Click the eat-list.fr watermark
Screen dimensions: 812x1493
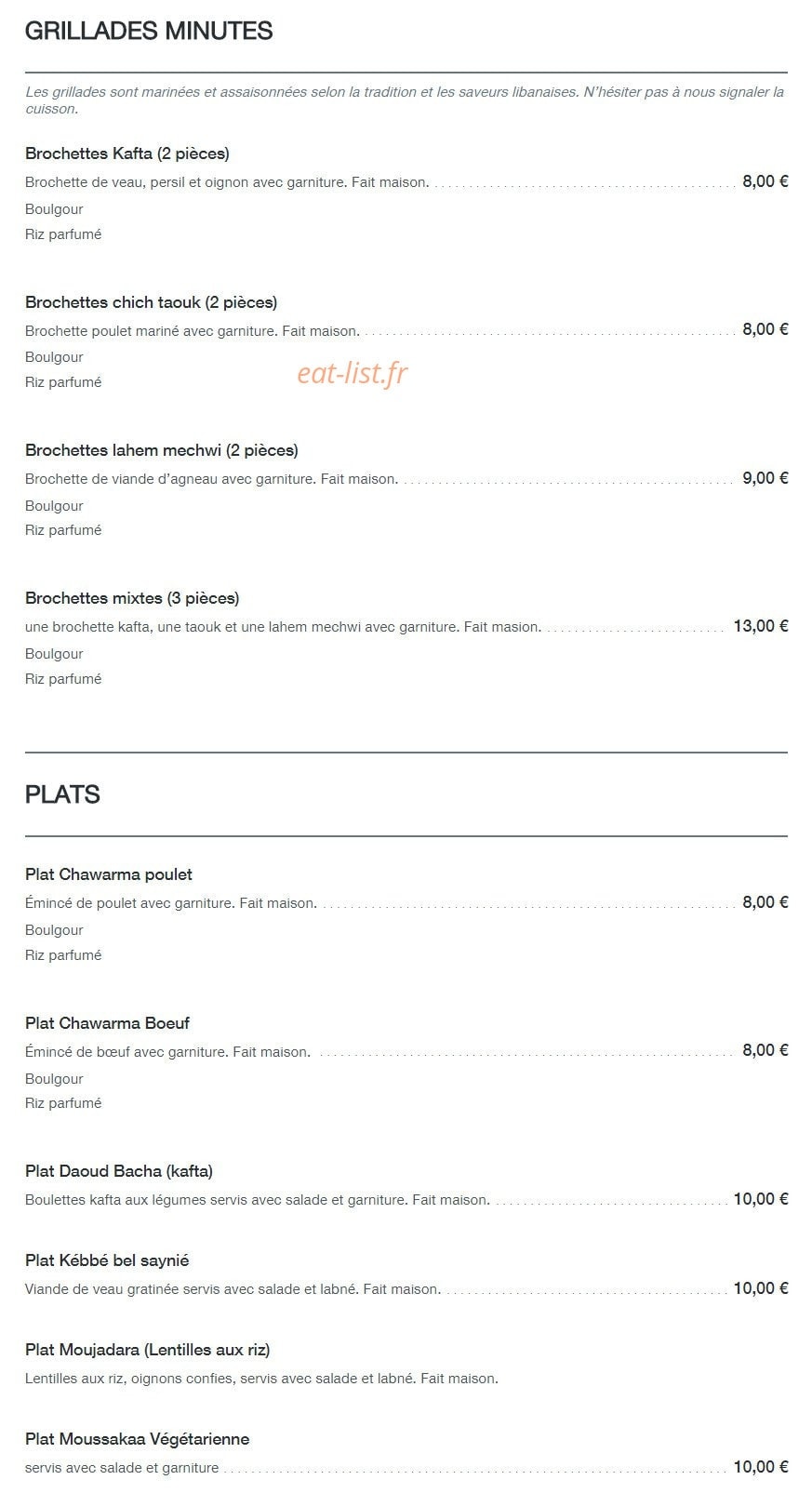[x=353, y=373]
